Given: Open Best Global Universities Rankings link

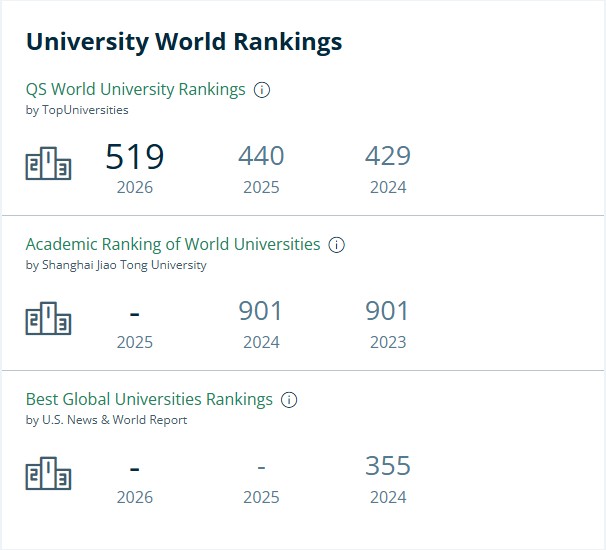Looking at the screenshot, I should click(149, 399).
